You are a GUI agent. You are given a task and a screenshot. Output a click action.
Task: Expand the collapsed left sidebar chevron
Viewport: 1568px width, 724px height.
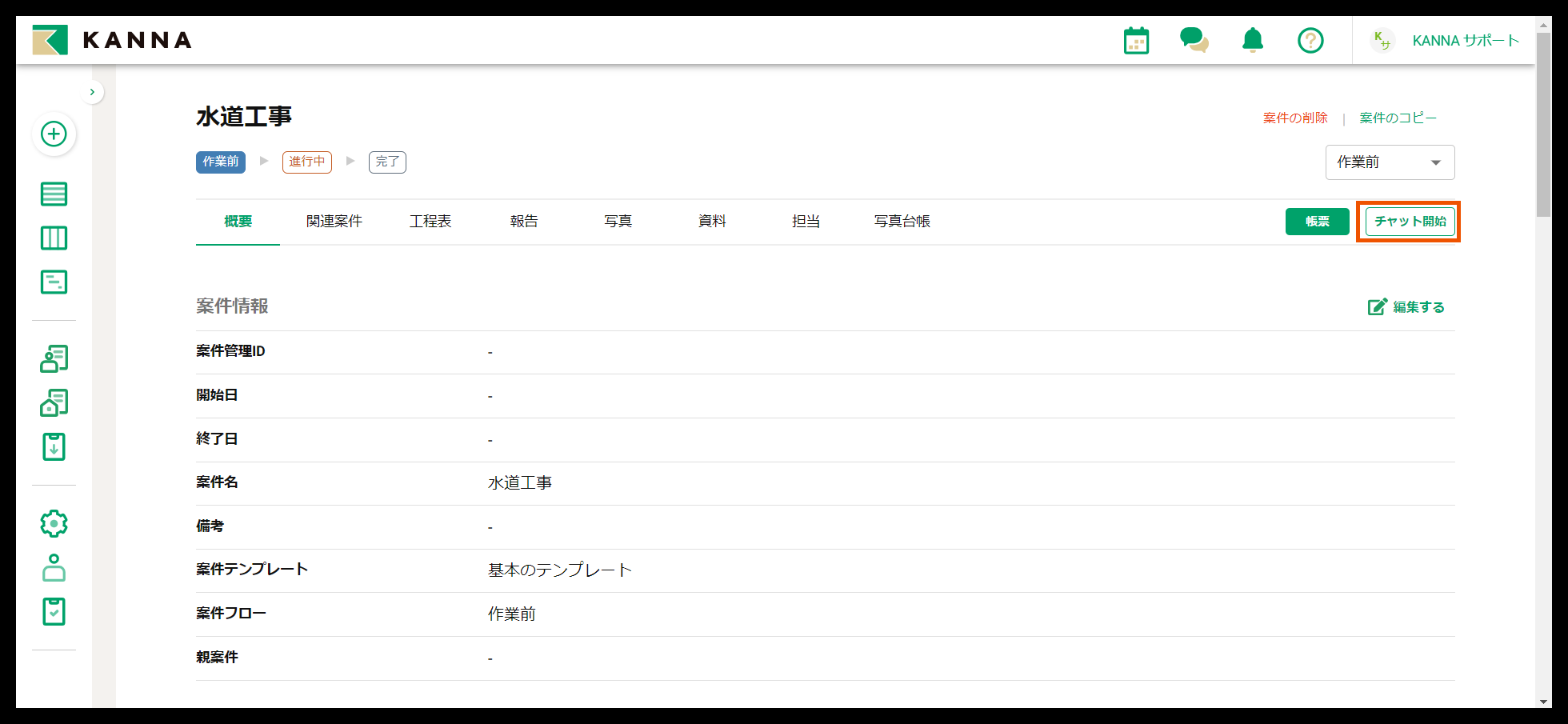point(92,91)
